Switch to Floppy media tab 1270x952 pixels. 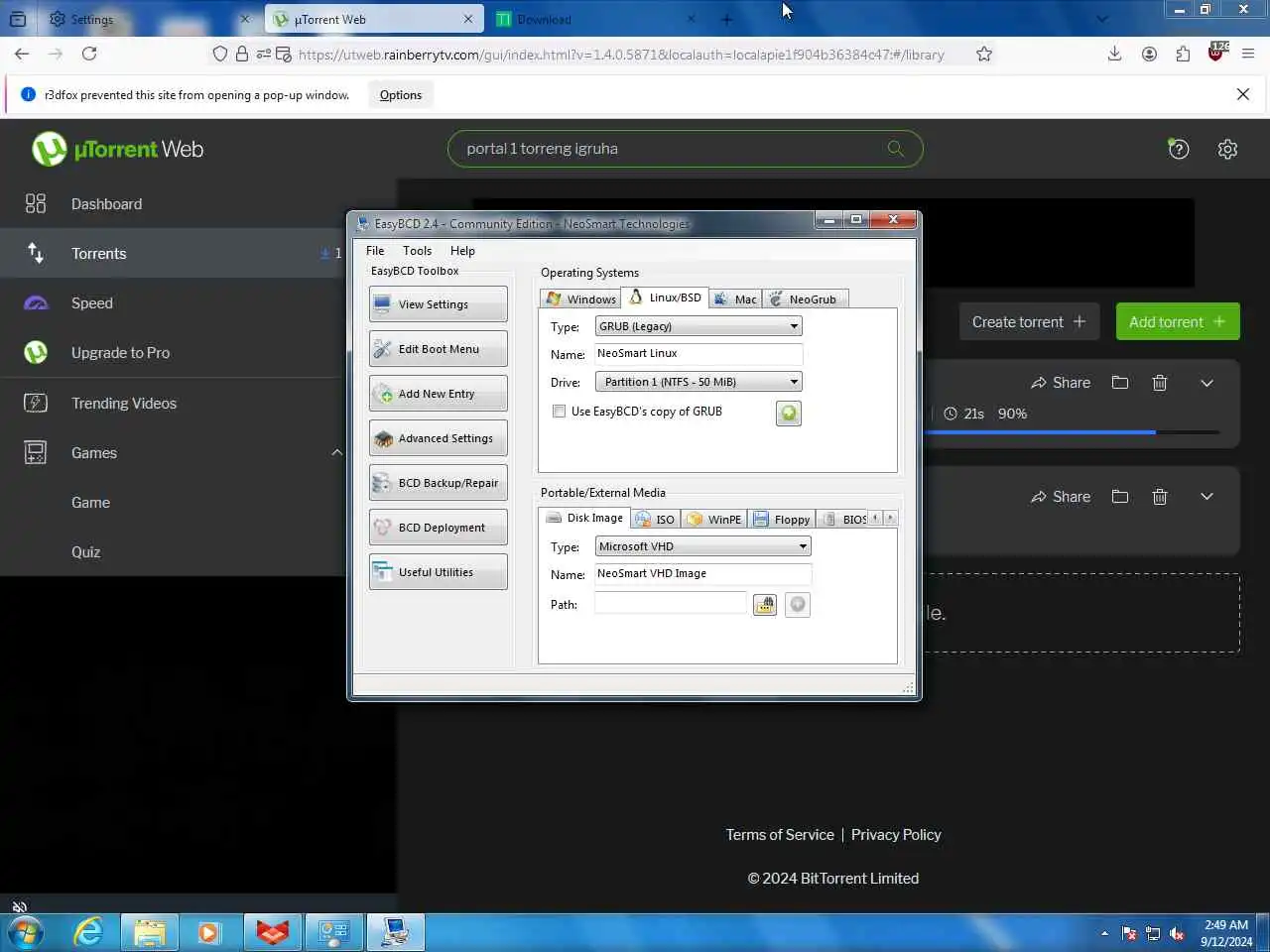click(782, 520)
